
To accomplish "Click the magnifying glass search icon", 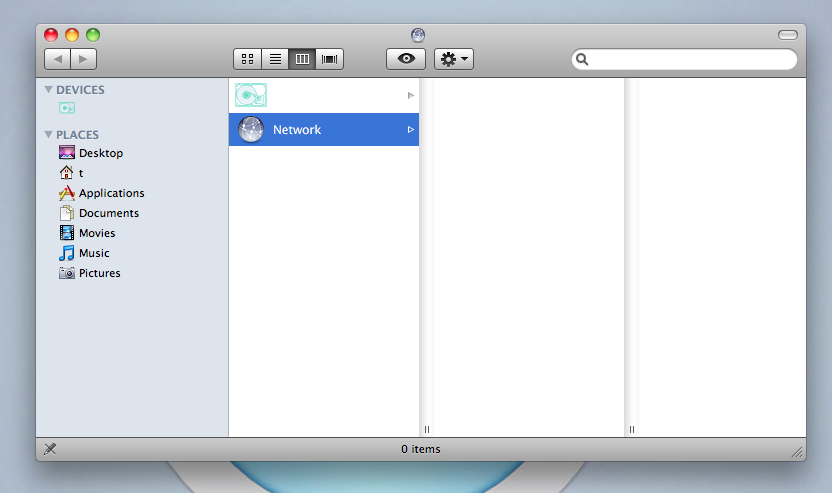I will (582, 59).
